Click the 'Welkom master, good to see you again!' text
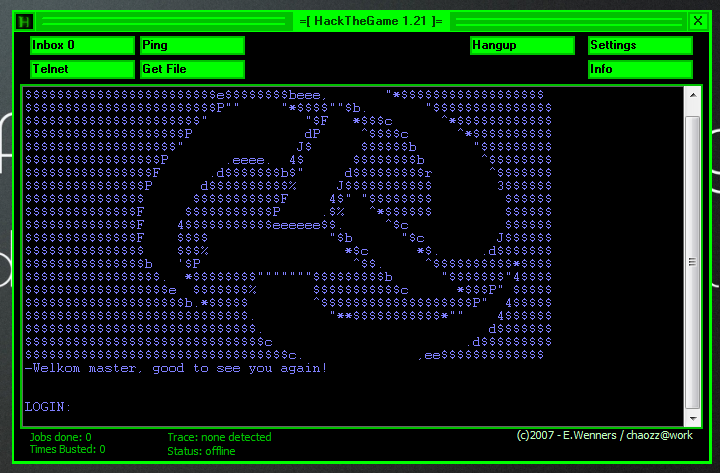Image resolution: width=720 pixels, height=473 pixels. 176,368
